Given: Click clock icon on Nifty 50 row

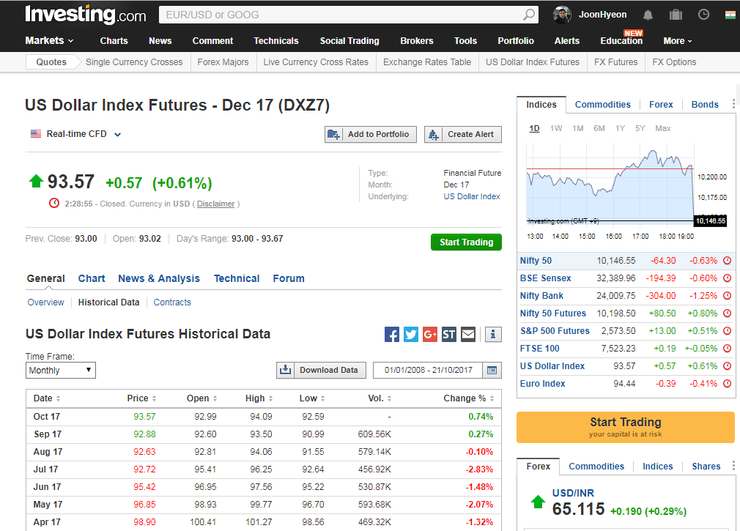Looking at the screenshot, I should click(x=727, y=261).
